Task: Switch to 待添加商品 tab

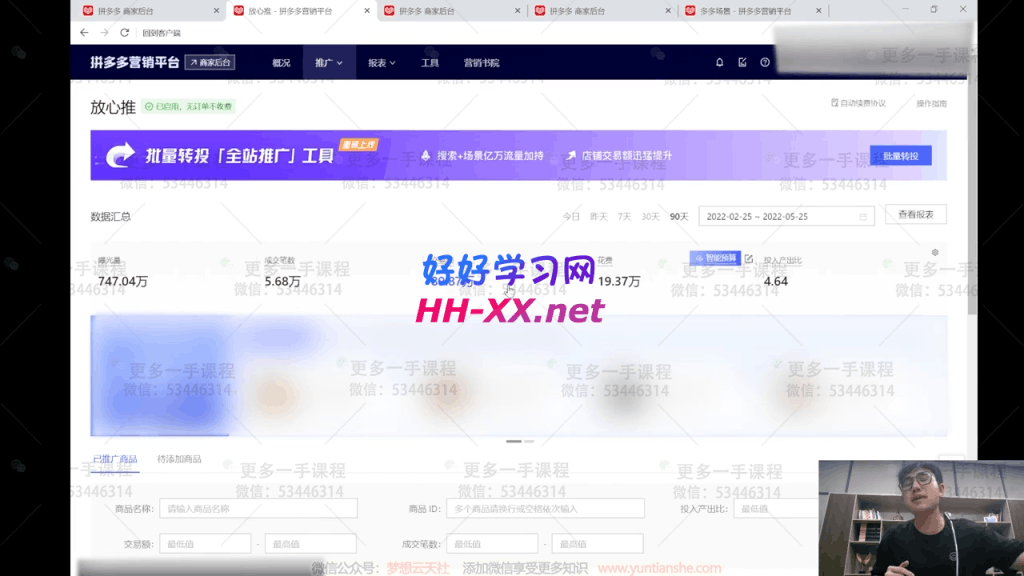Action: [179, 459]
